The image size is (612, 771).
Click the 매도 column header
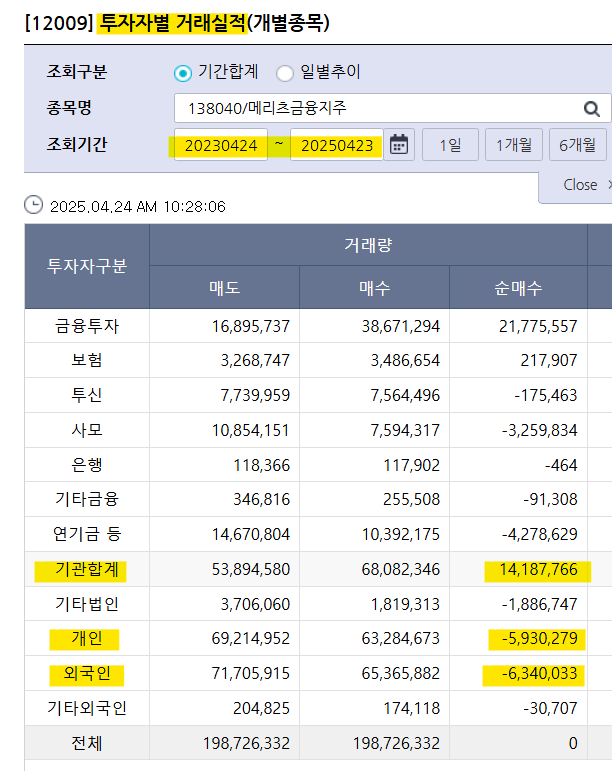coord(225,288)
